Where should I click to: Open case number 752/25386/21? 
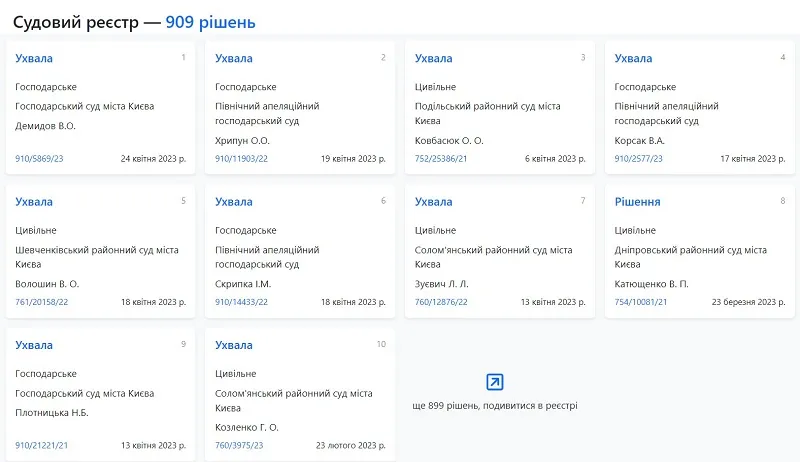pos(441,159)
